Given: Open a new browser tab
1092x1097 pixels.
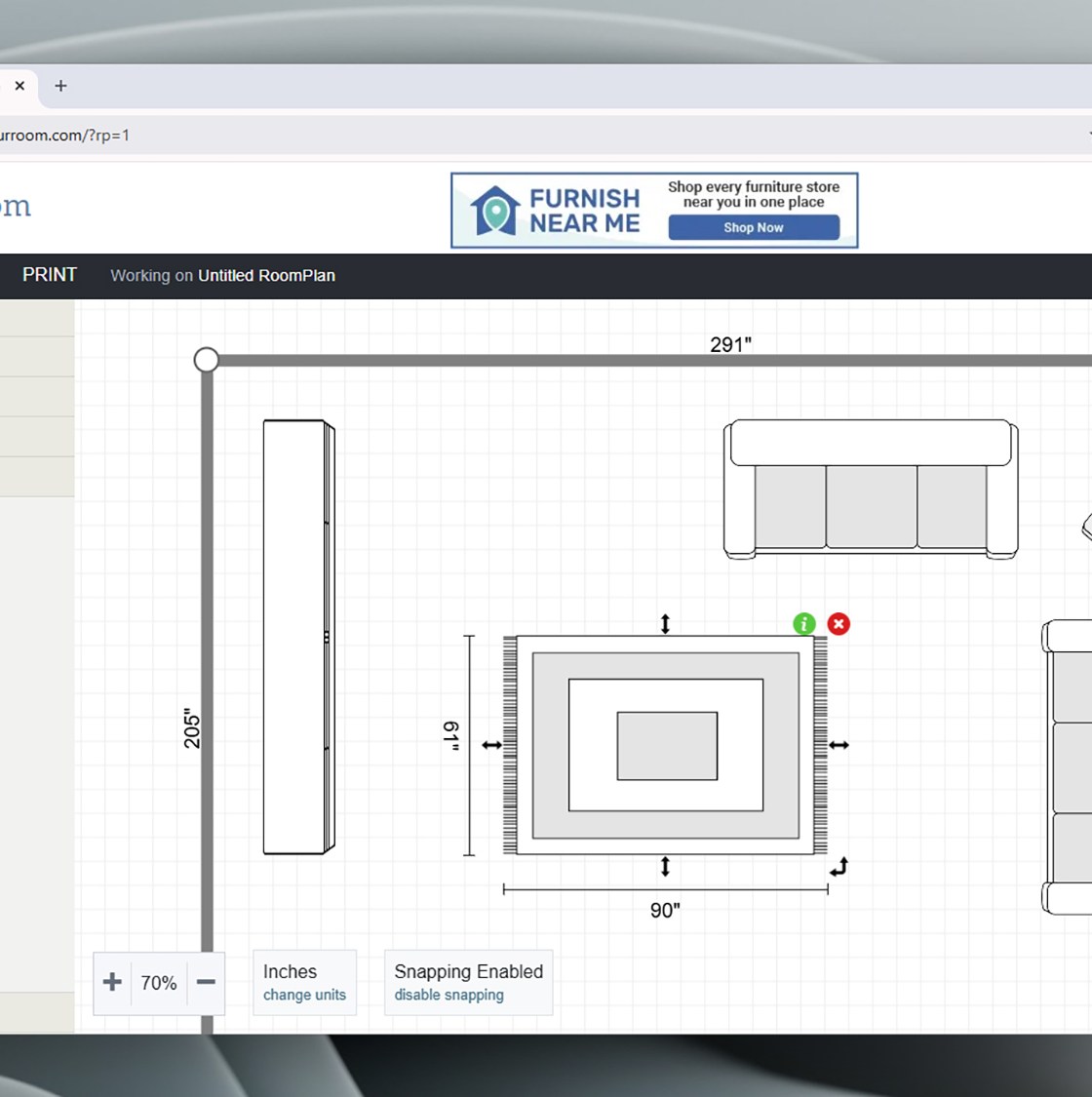Looking at the screenshot, I should 60,86.
